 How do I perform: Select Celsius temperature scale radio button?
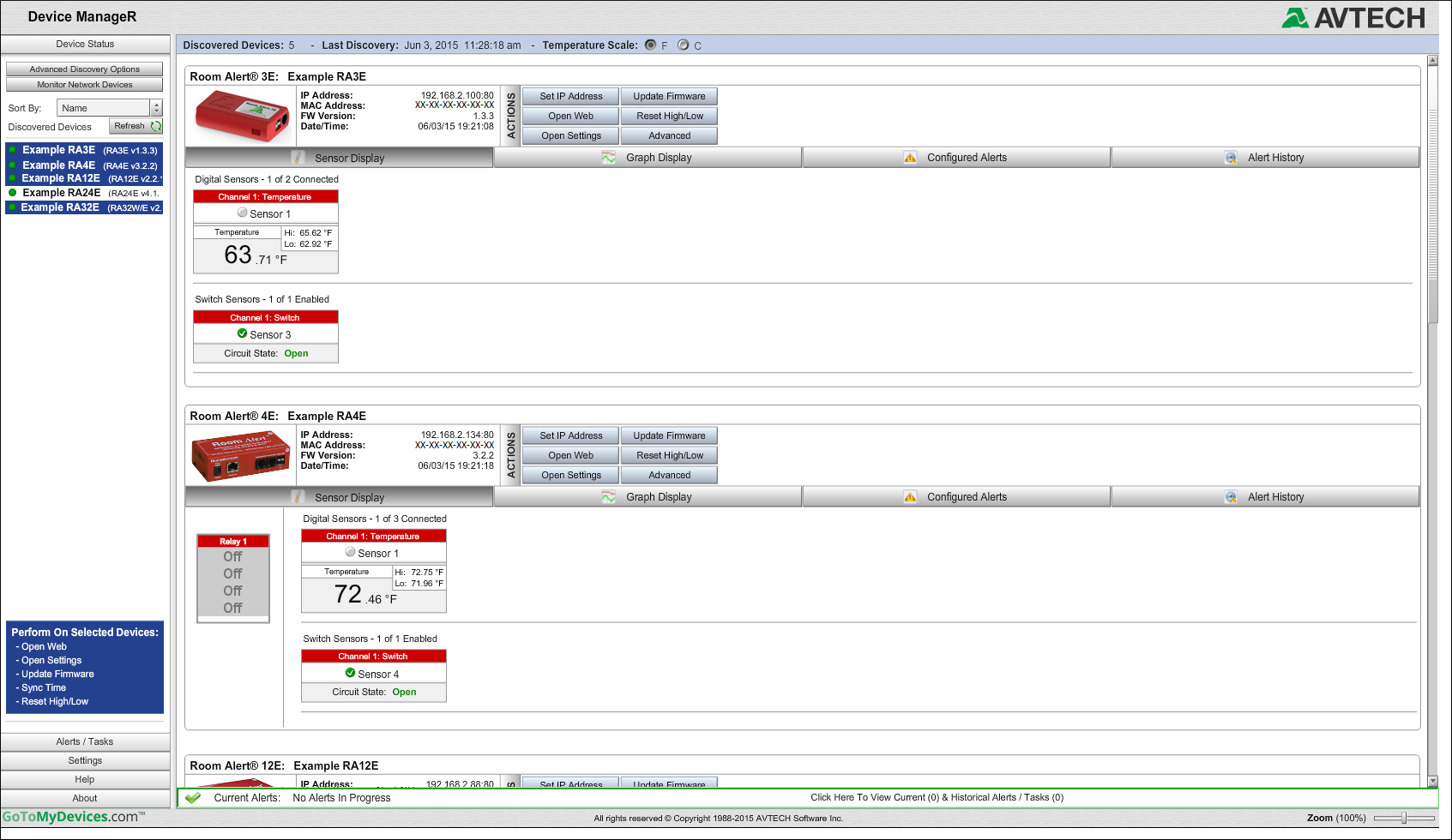(x=683, y=45)
